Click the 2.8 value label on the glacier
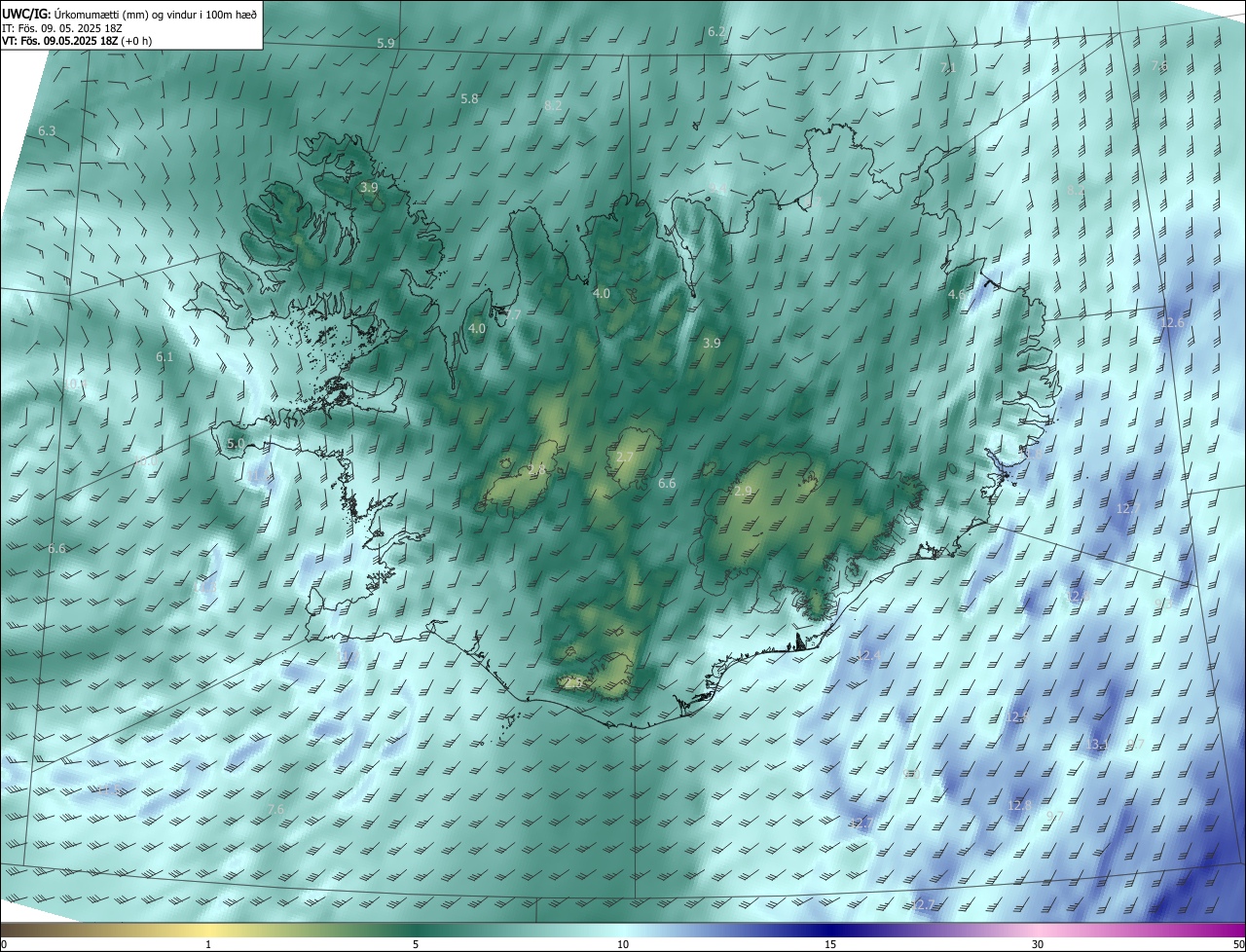Viewport: 1246px width, 952px height. click(x=537, y=471)
